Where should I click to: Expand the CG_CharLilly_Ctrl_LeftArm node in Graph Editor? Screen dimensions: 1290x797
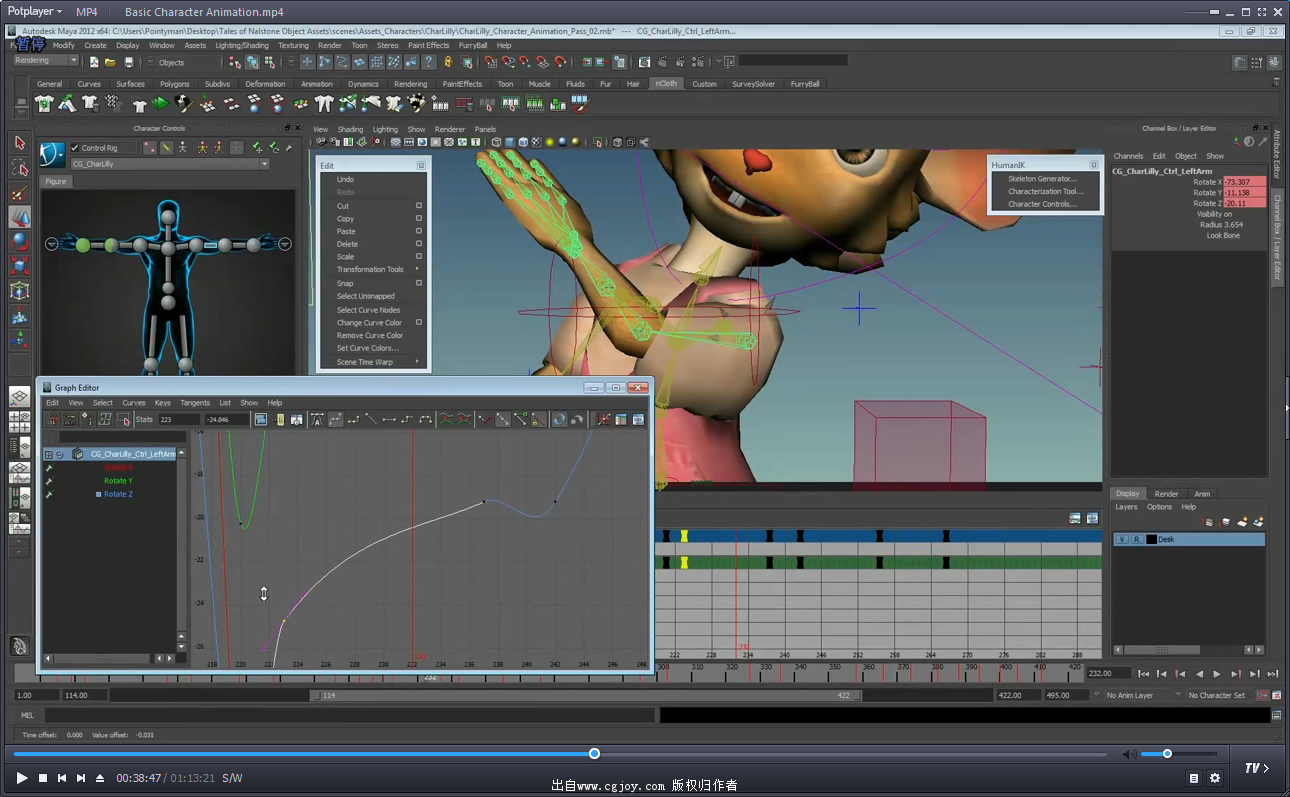[48, 454]
